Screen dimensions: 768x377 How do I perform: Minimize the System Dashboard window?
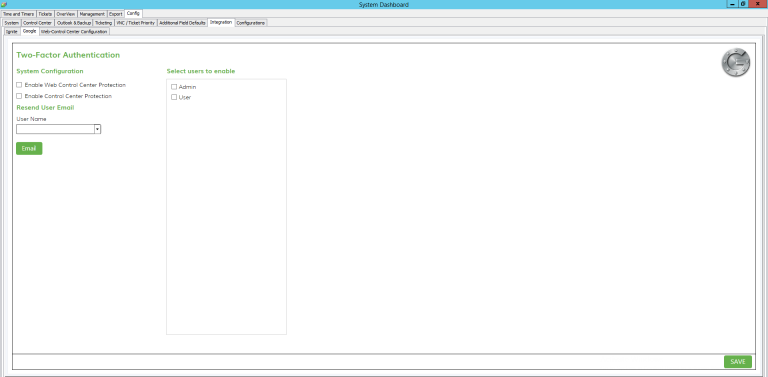point(733,4)
